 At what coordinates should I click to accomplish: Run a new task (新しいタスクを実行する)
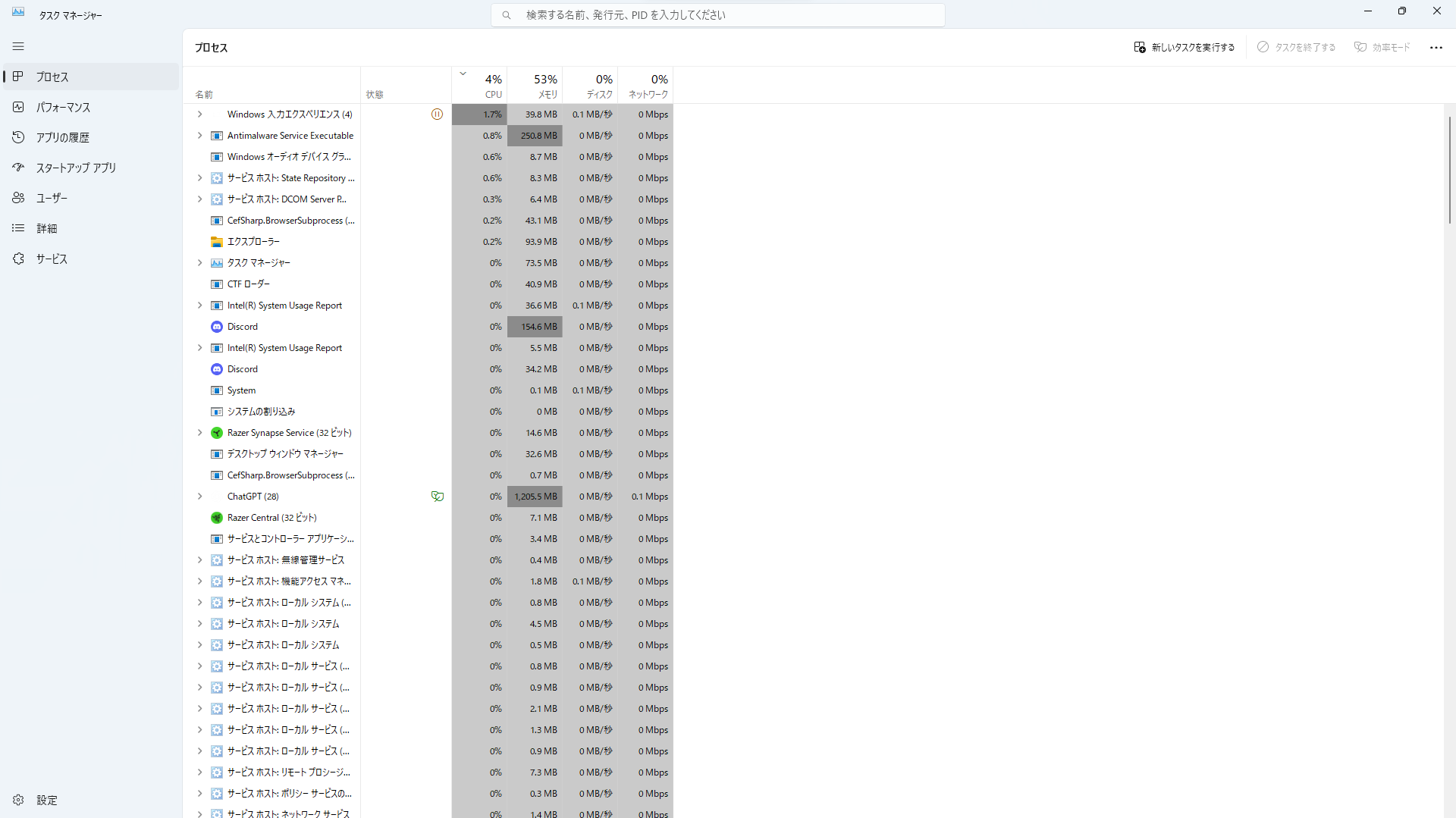pyautogui.click(x=1184, y=47)
